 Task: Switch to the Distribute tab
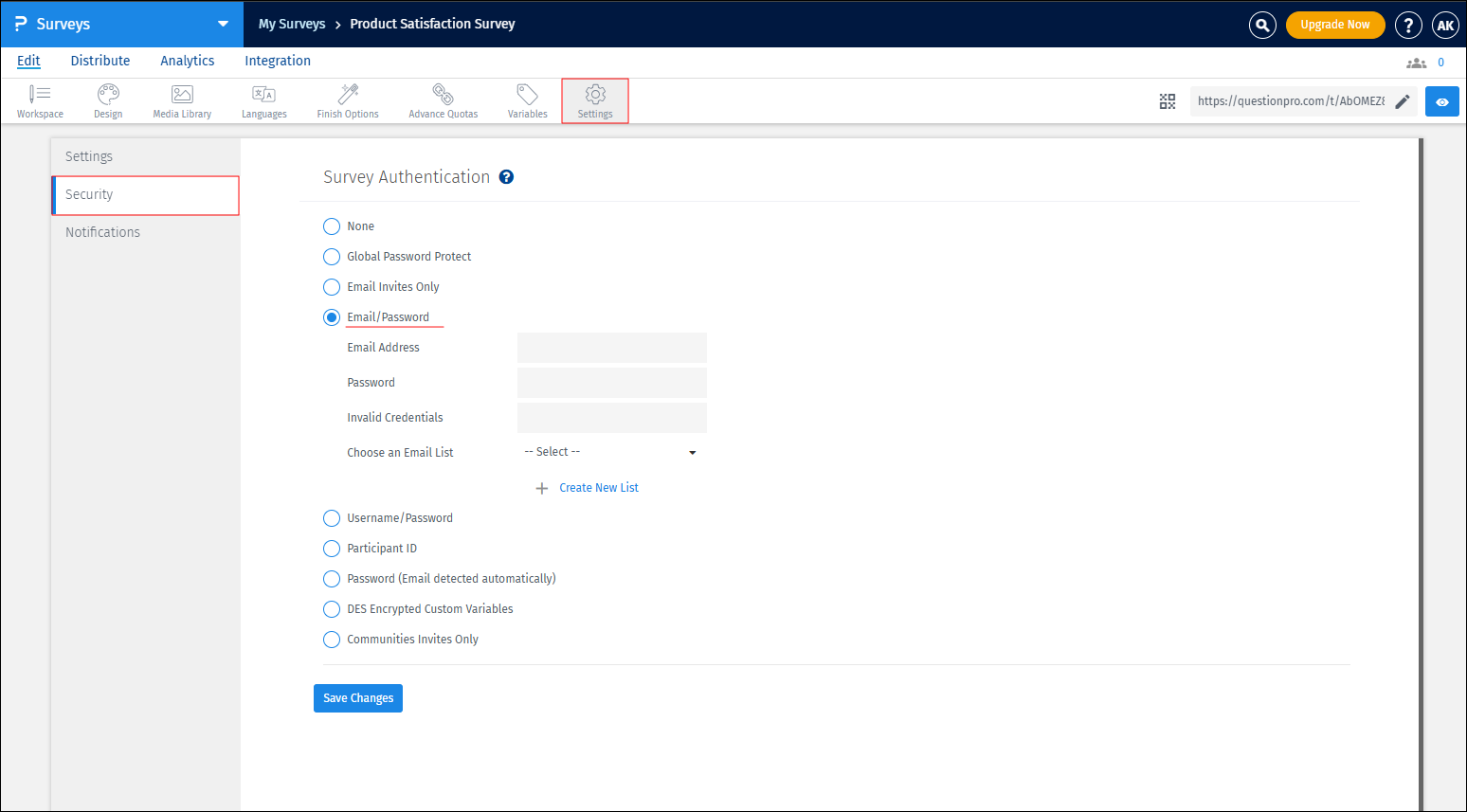click(x=100, y=61)
